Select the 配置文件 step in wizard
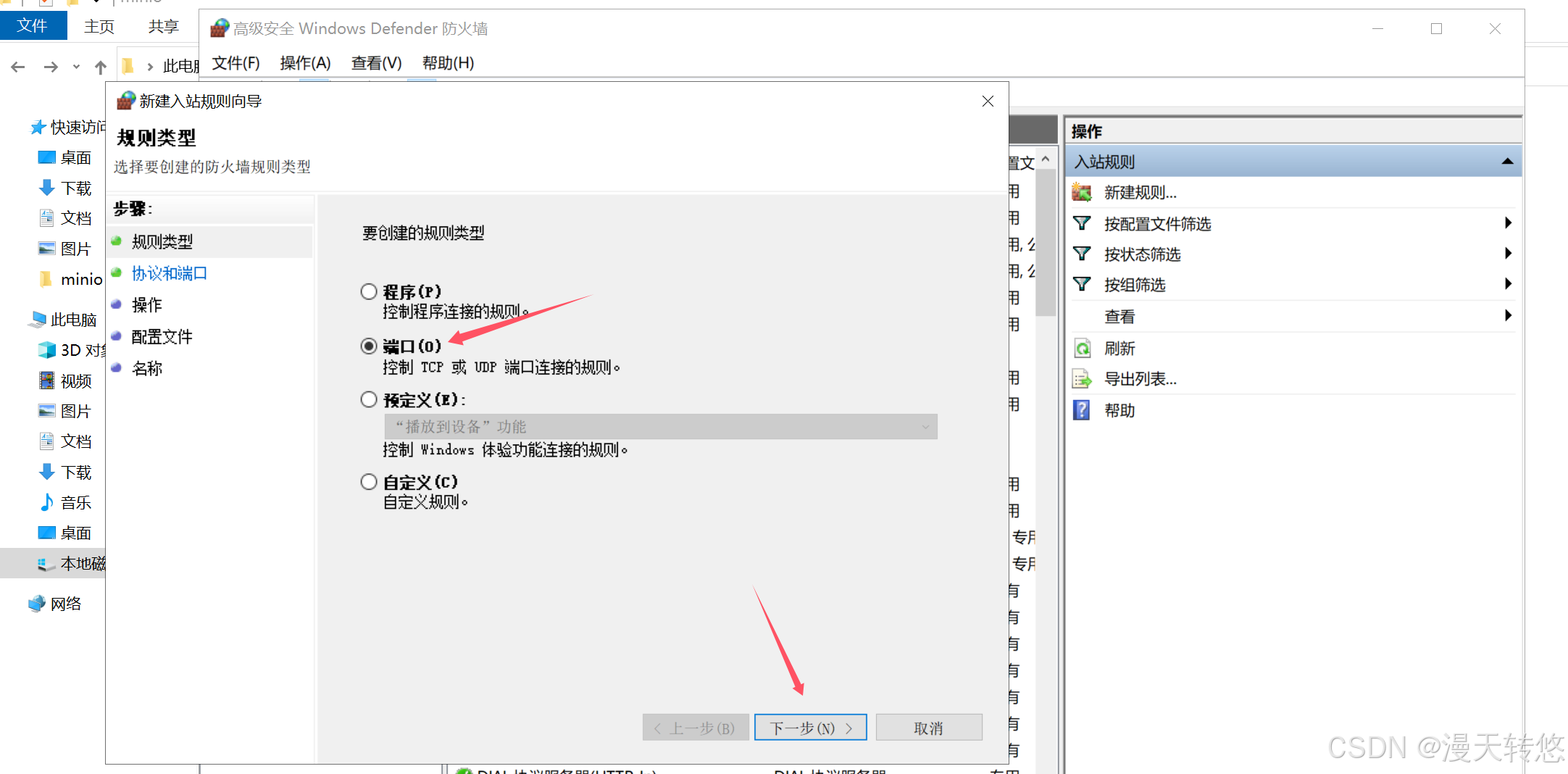The image size is (1568, 774). click(x=162, y=337)
